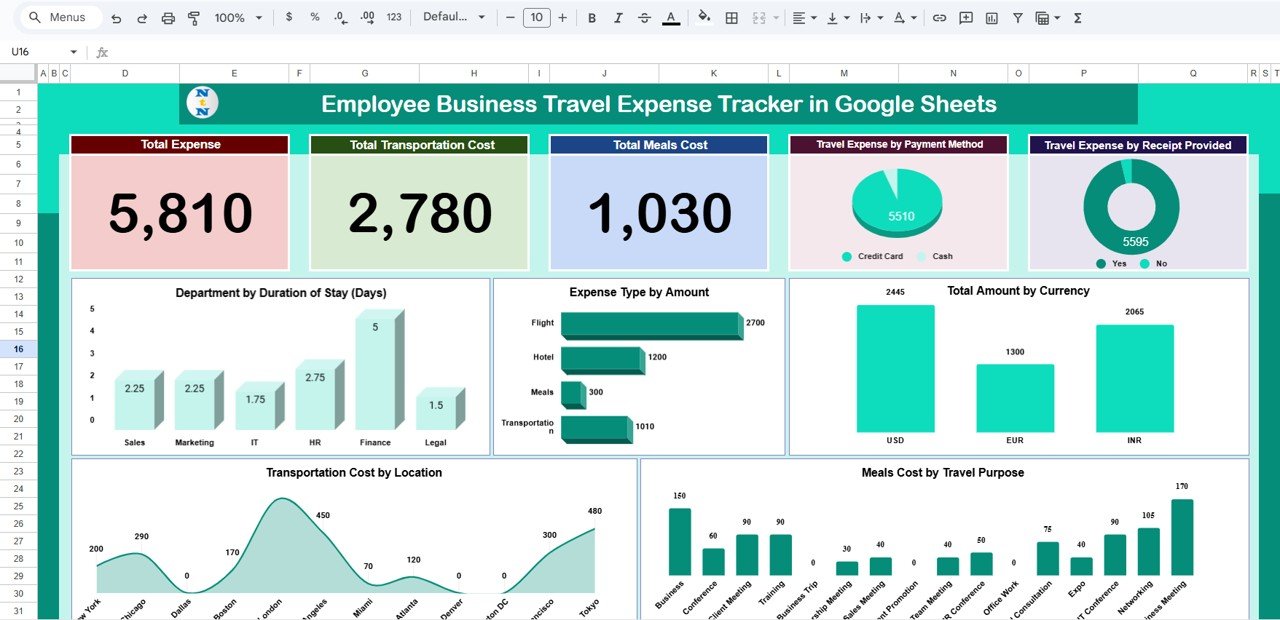Image resolution: width=1280 pixels, height=620 pixels.
Task: Create a filter with the funnel icon
Action: tap(1018, 18)
